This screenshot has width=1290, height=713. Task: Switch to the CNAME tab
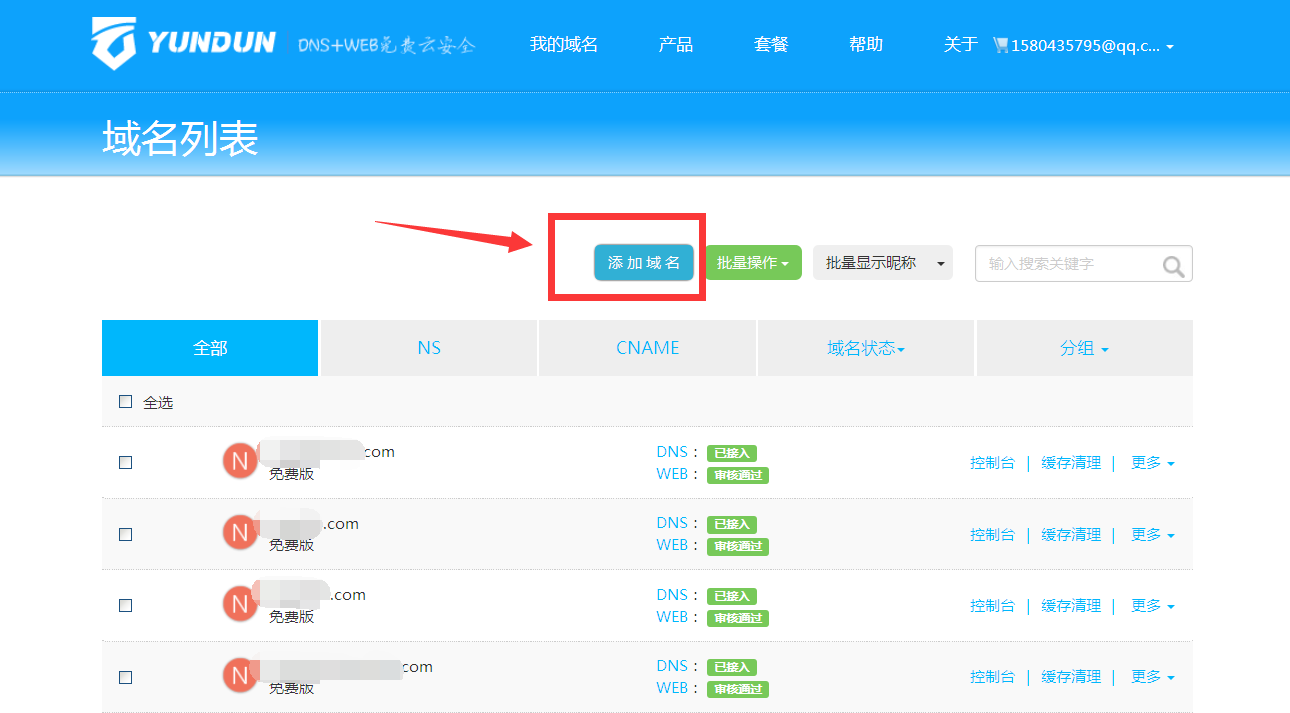(x=647, y=348)
